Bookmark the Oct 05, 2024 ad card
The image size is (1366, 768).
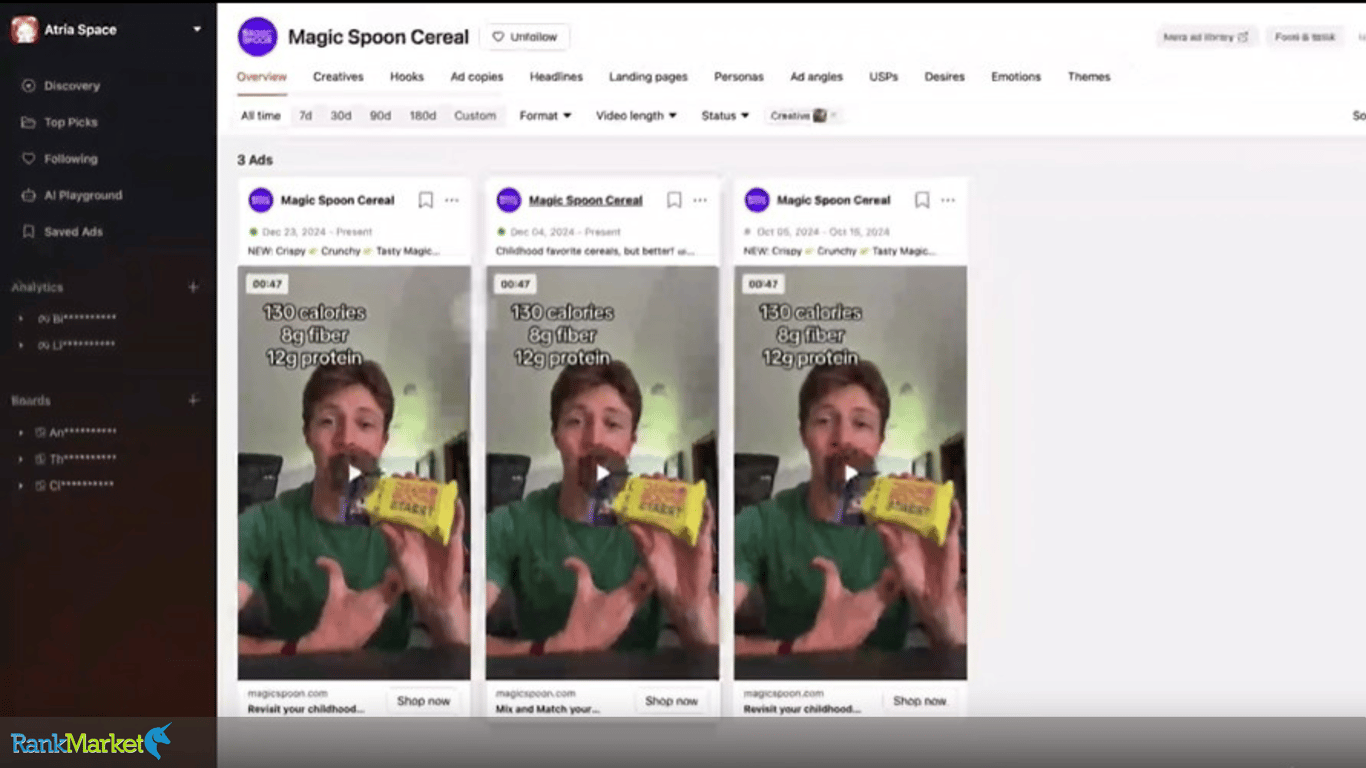coord(922,200)
